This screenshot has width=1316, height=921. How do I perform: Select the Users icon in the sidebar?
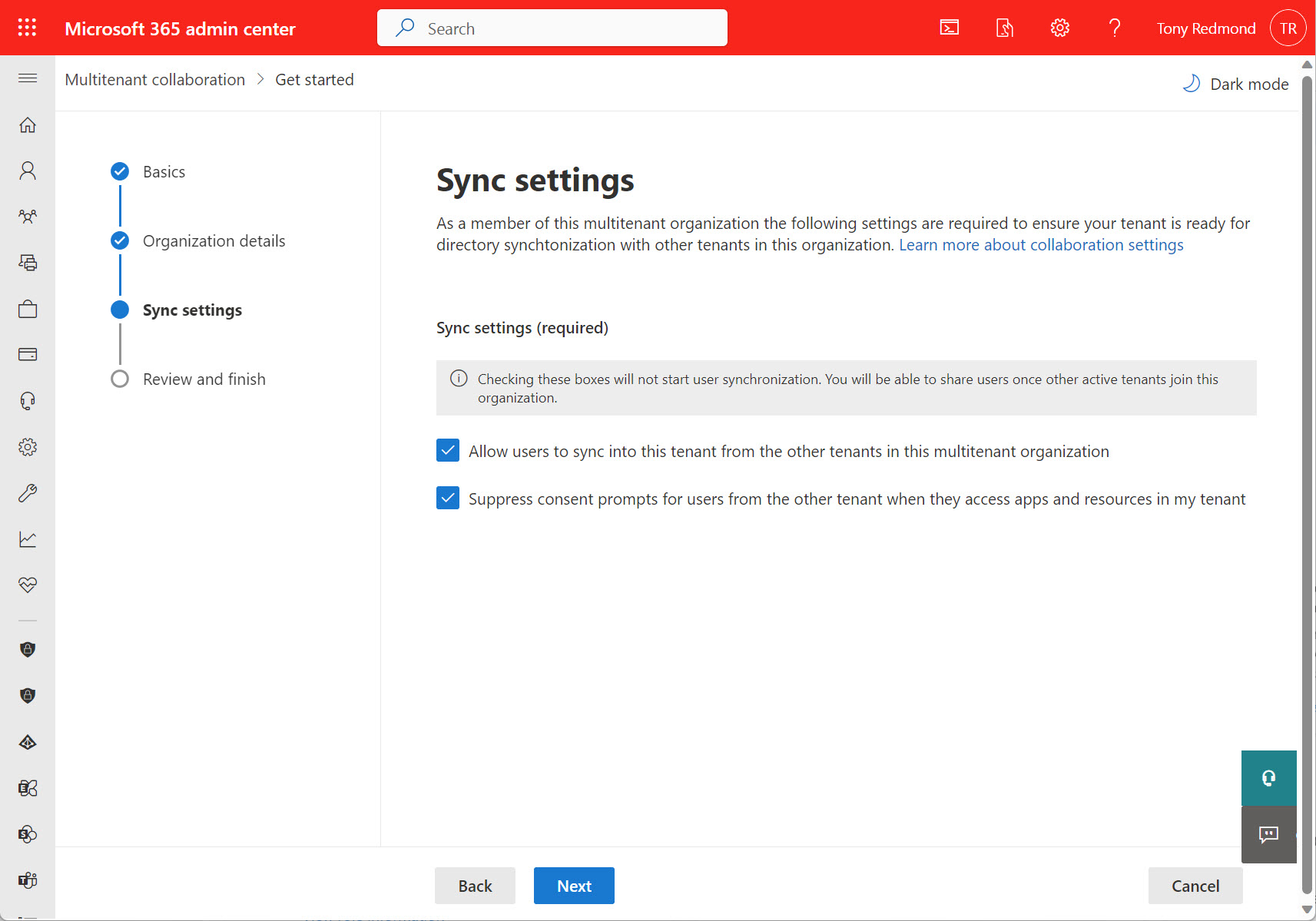28,170
